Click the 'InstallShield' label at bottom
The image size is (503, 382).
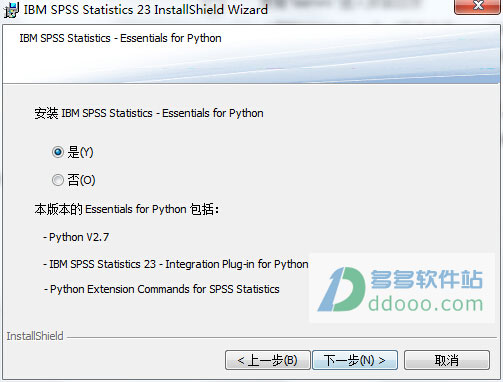(35, 336)
